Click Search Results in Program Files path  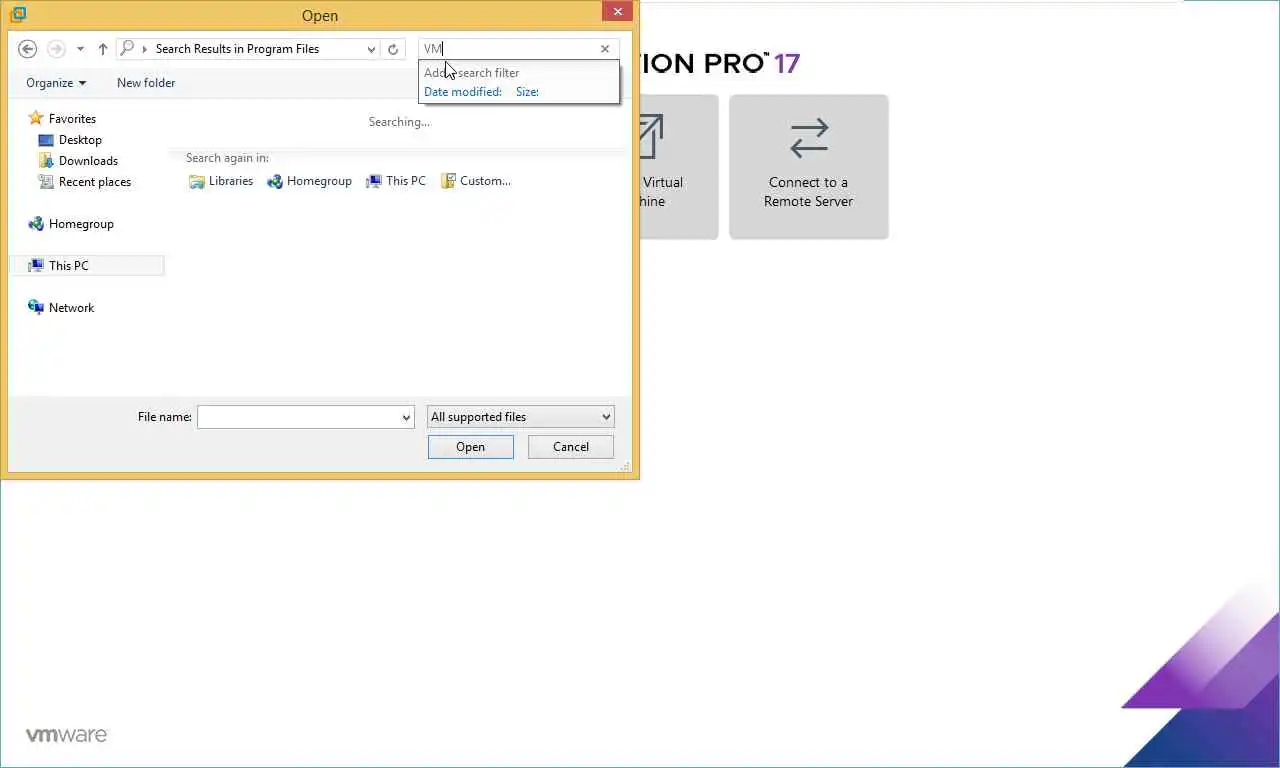[237, 49]
